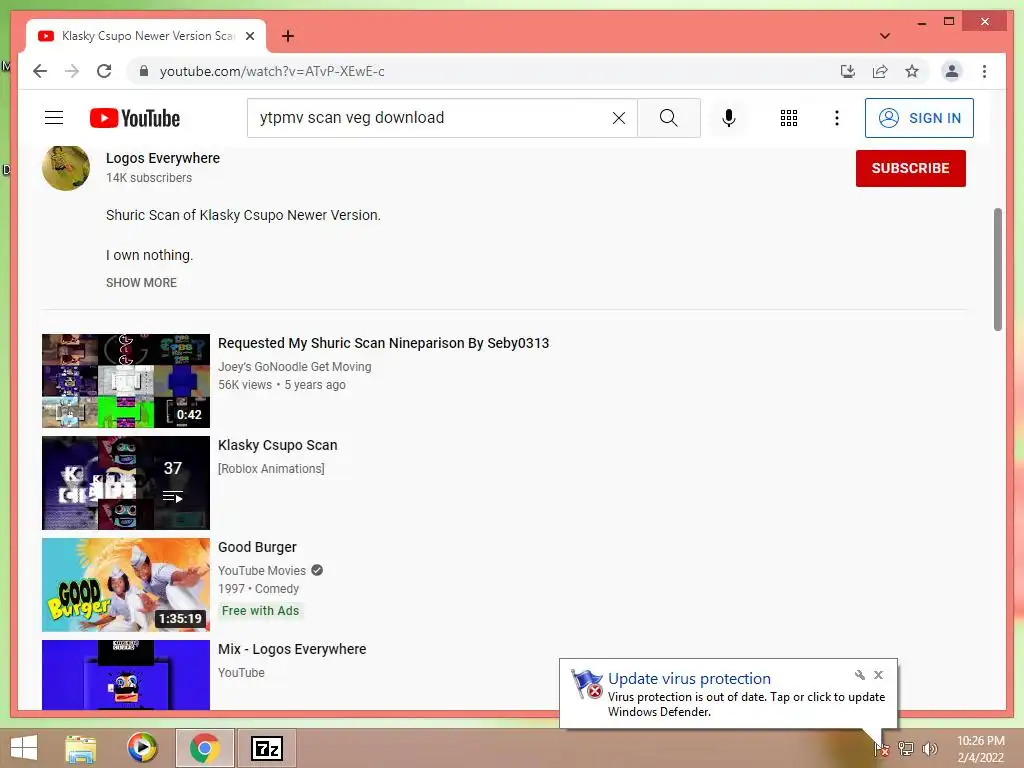Close the virus protection notification
The height and width of the screenshot is (768, 1024).
click(878, 675)
